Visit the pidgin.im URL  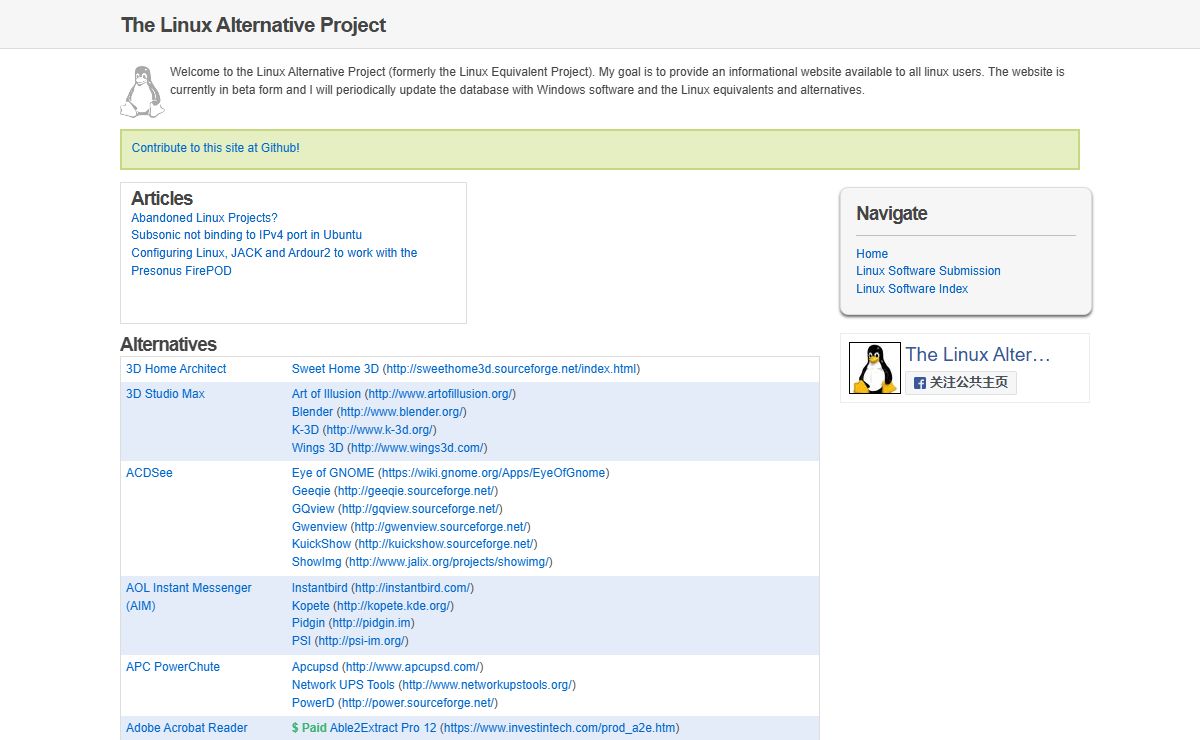[x=372, y=623]
